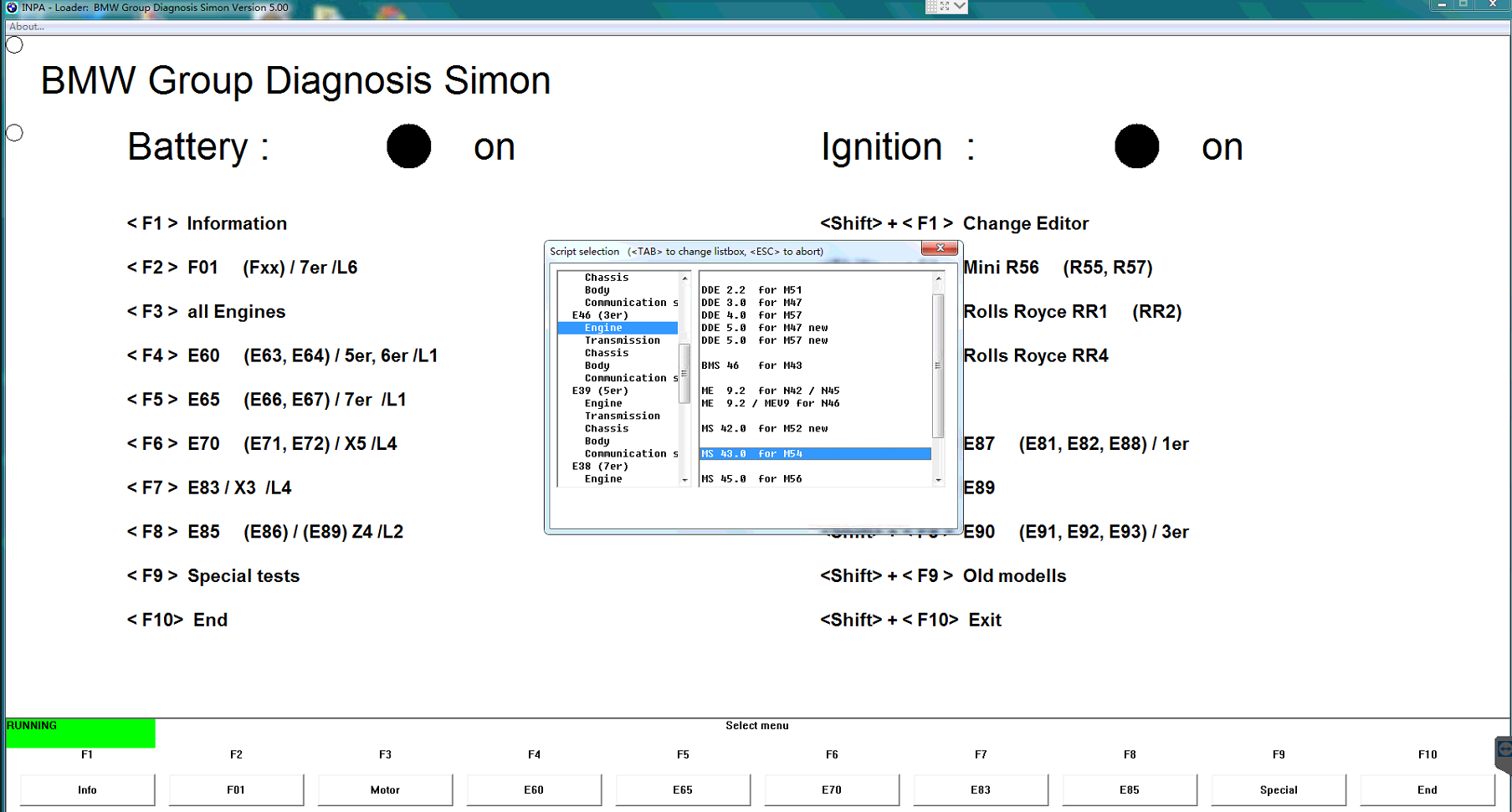
Task: Click the F4 E60 5er, 6er entry
Action: pos(282,355)
